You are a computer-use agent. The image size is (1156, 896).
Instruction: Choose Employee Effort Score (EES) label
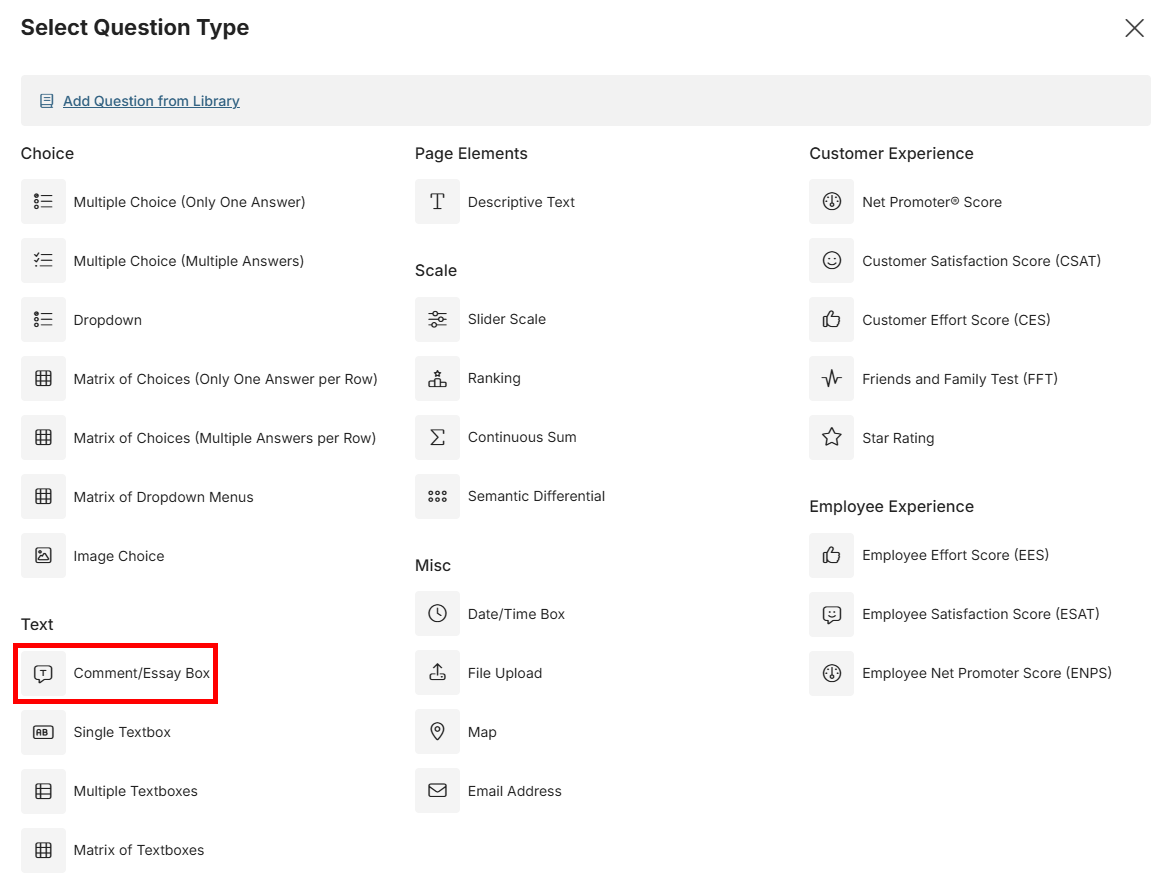tap(955, 555)
